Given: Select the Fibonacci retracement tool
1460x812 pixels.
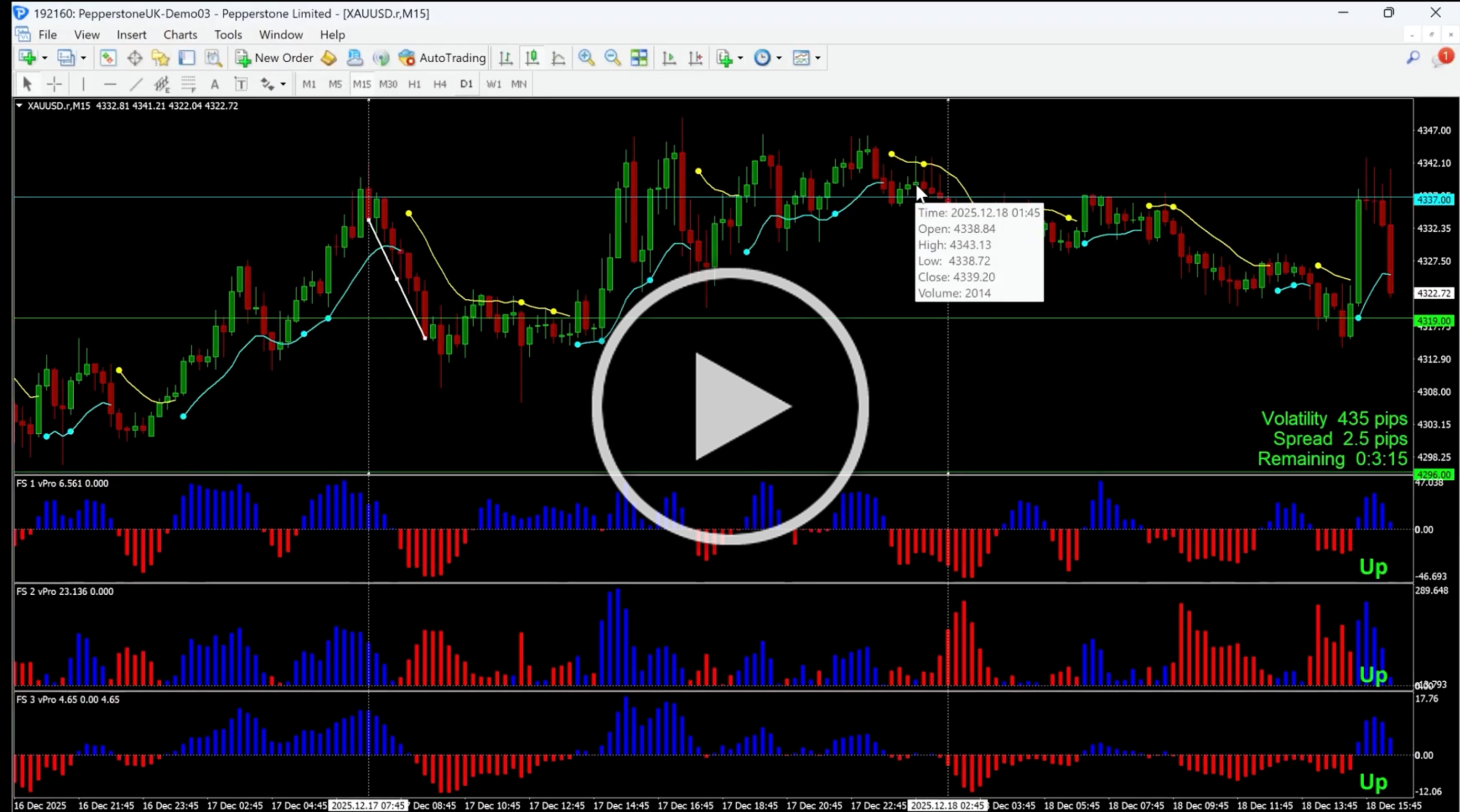Looking at the screenshot, I should pyautogui.click(x=188, y=84).
